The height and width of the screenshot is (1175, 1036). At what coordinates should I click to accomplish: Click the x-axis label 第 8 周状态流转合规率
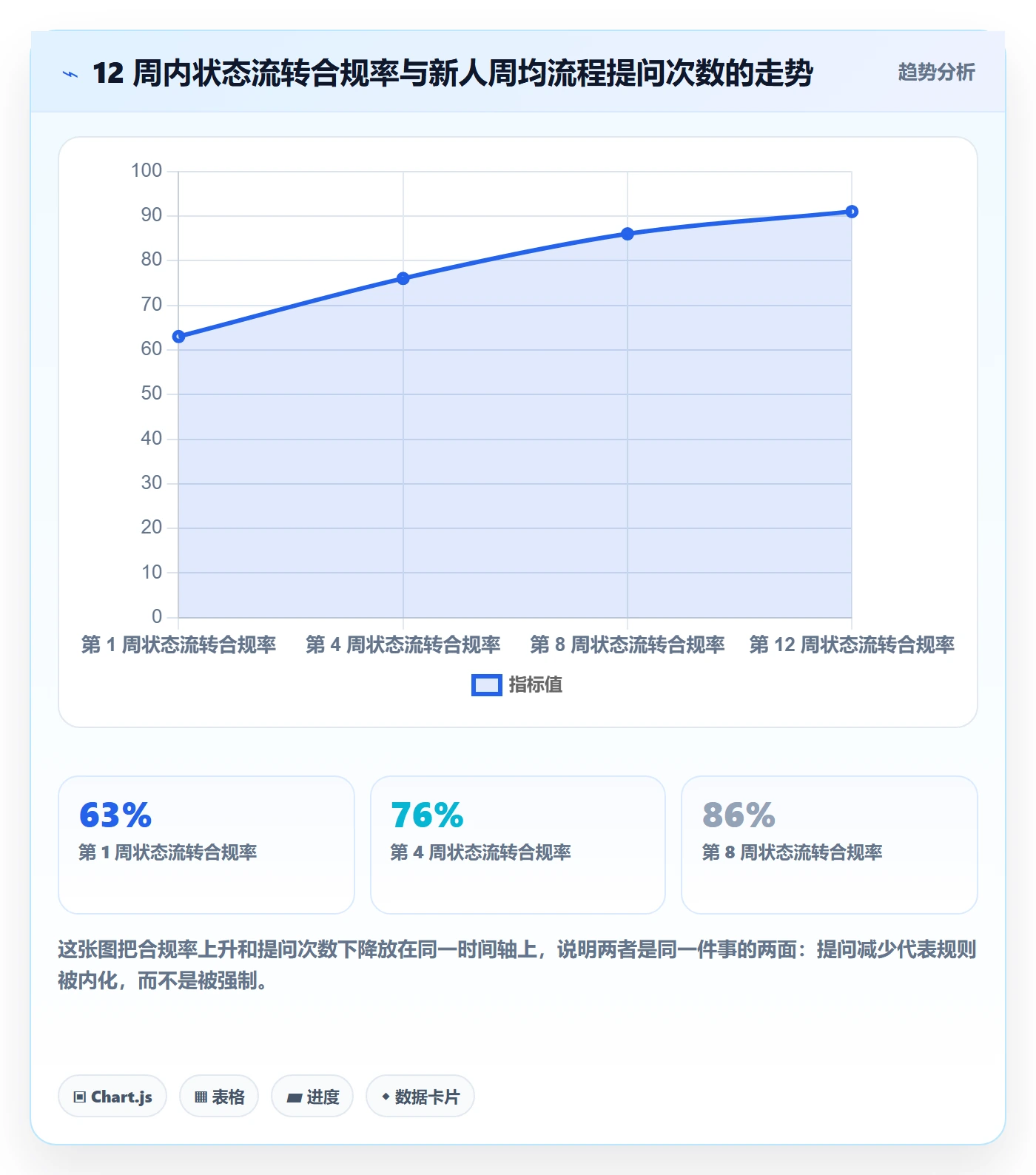(628, 645)
